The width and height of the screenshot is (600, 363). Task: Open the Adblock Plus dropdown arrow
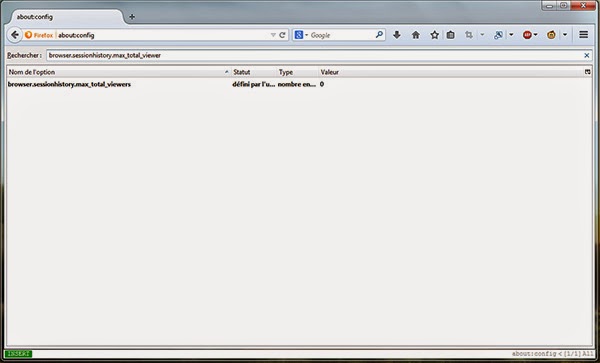[x=535, y=35]
